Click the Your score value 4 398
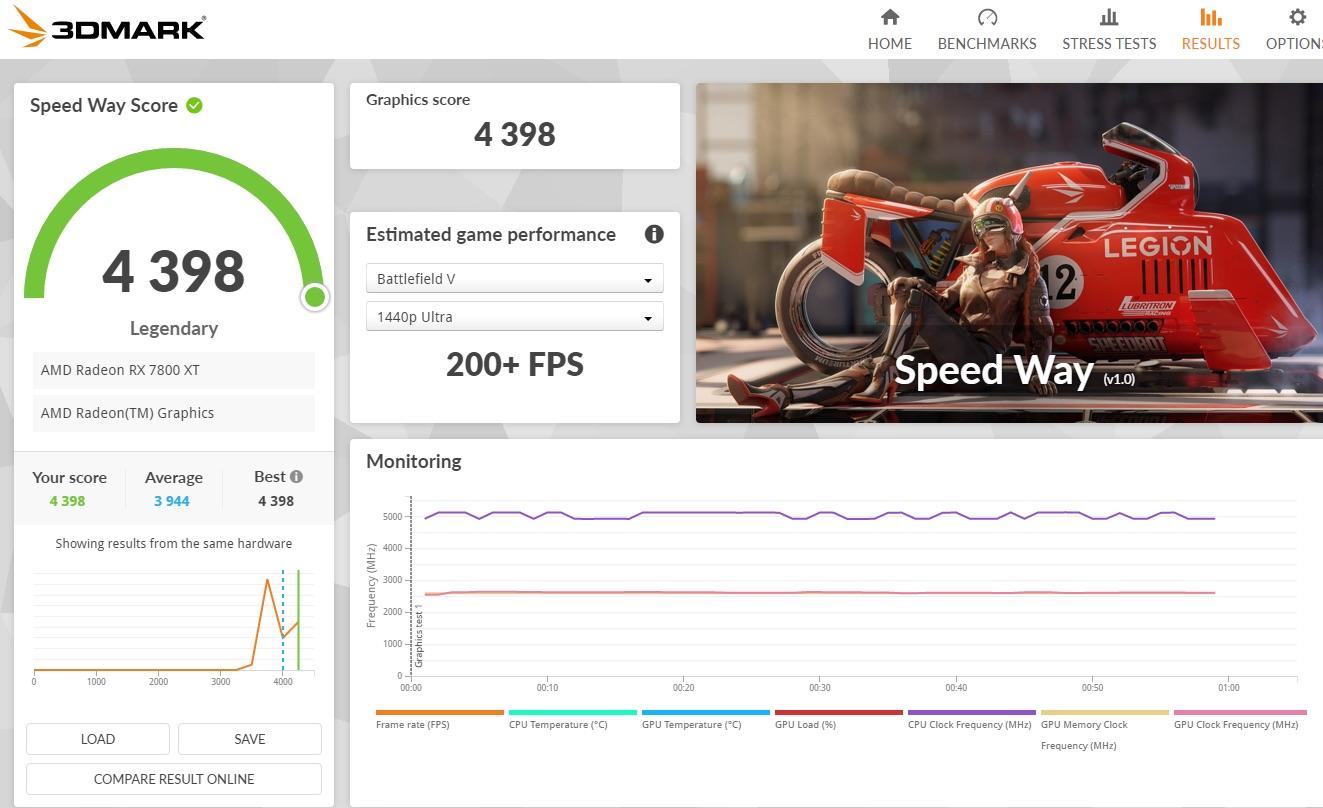The image size is (1323, 808). click(67, 501)
